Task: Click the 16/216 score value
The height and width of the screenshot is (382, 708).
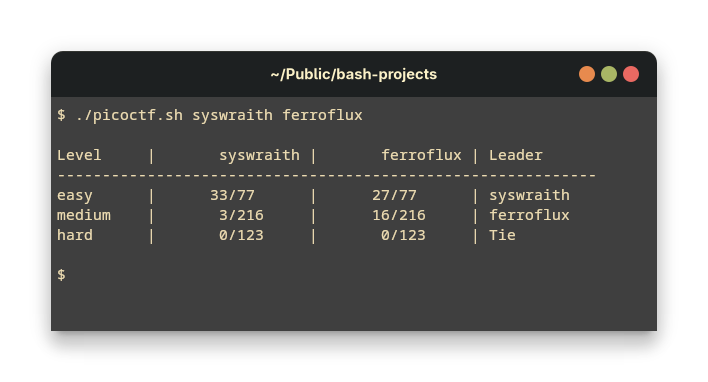Action: point(399,215)
